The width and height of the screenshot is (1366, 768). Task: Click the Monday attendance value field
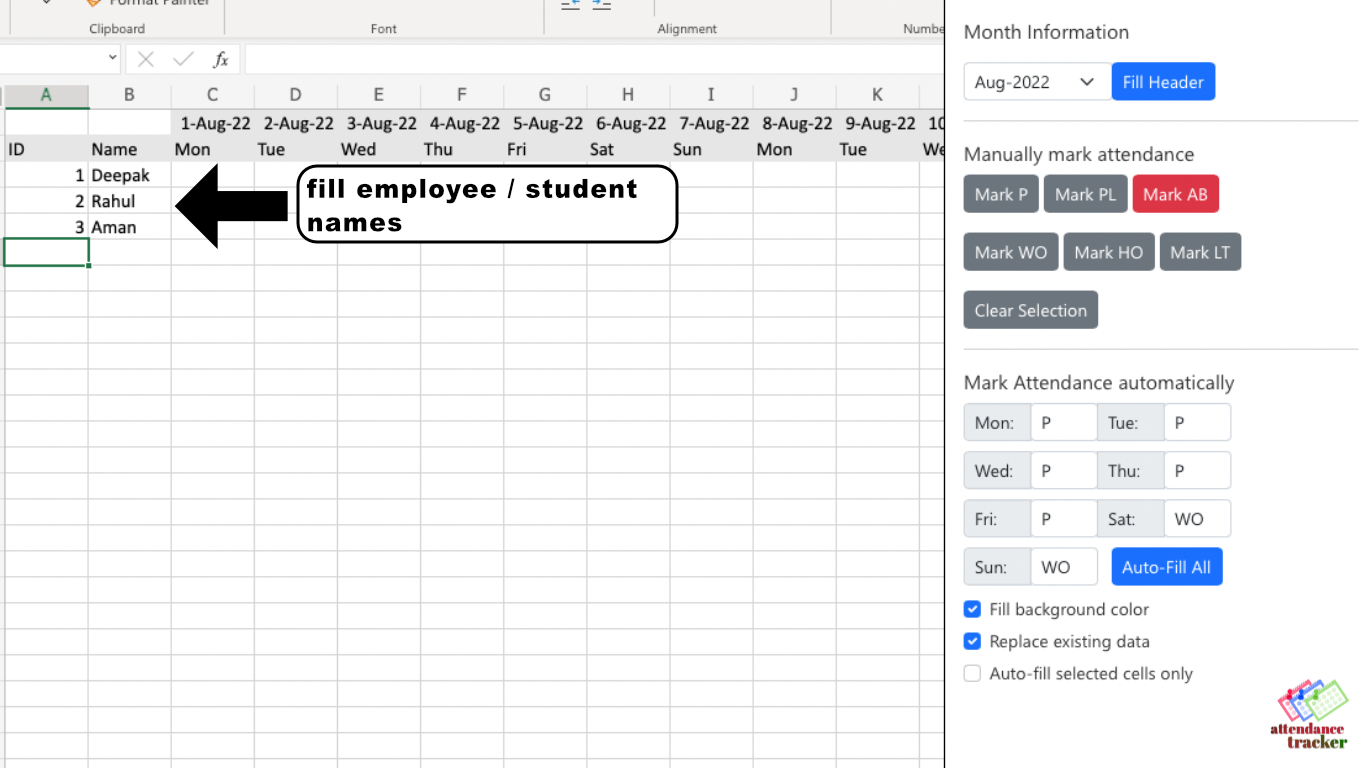(1063, 422)
